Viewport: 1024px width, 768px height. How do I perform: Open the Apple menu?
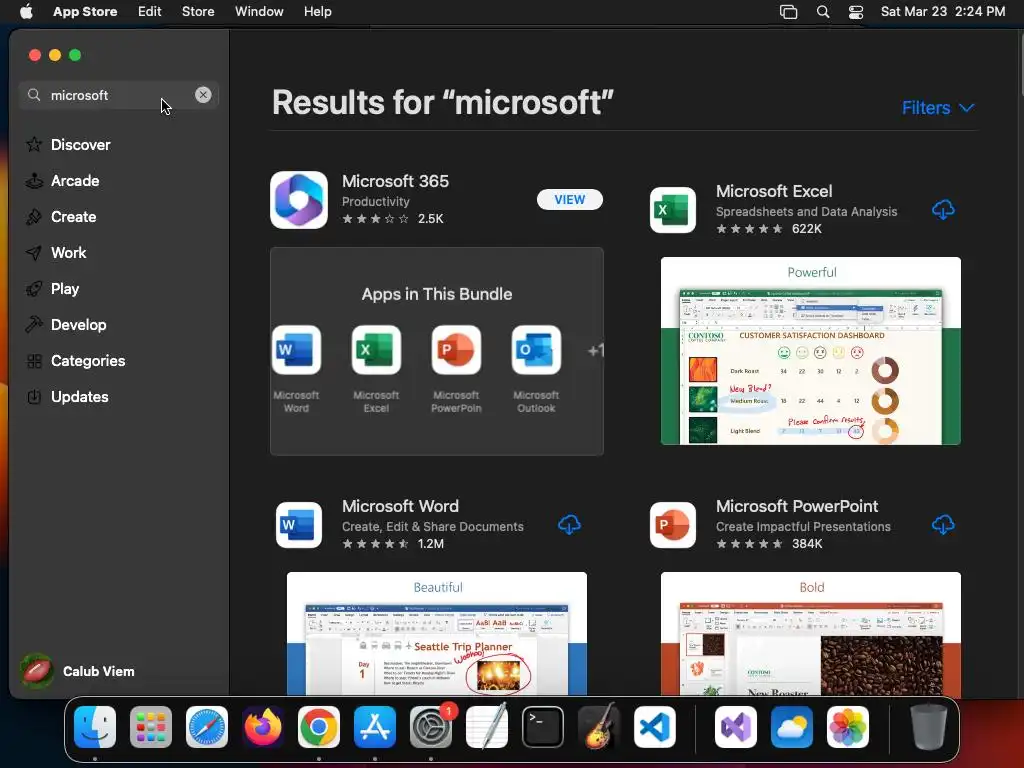(x=26, y=11)
